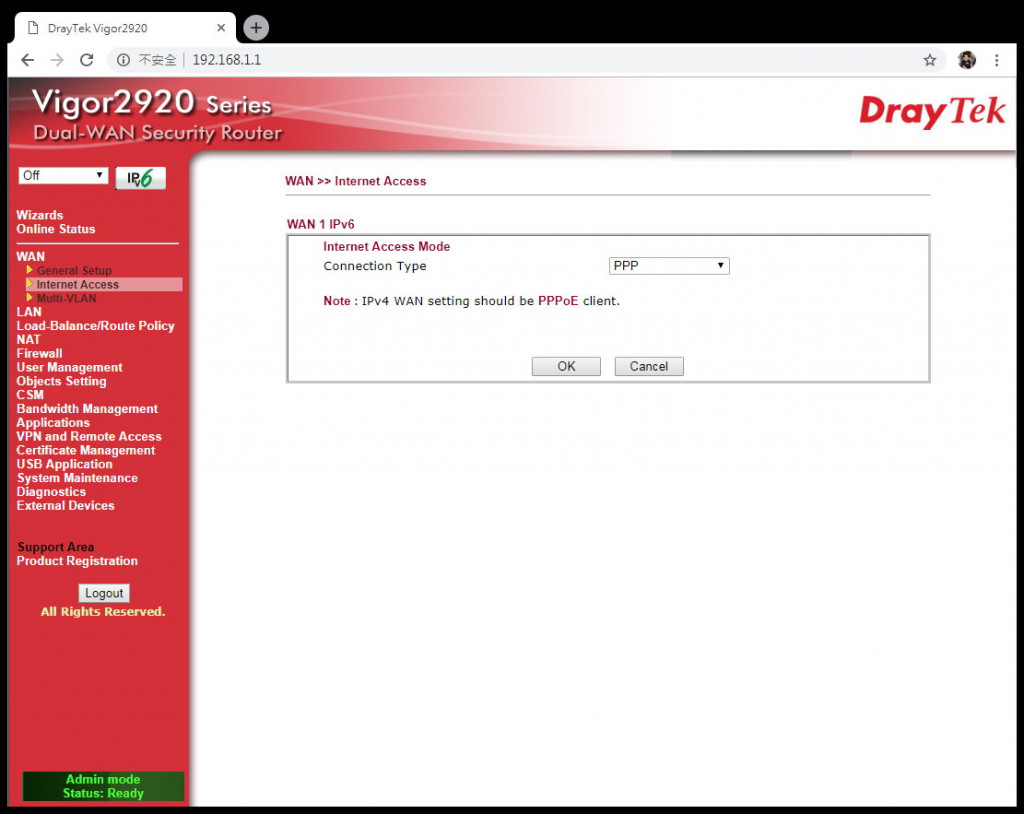The width and height of the screenshot is (1024, 814).
Task: Expand the LAN menu
Action: click(29, 312)
